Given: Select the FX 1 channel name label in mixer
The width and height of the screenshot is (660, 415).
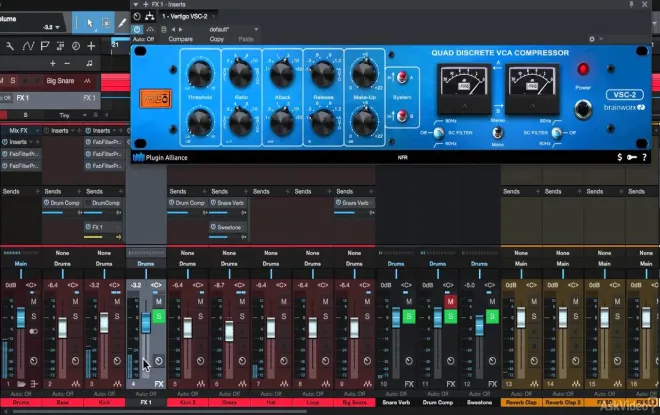Looking at the screenshot, I should [x=146, y=402].
